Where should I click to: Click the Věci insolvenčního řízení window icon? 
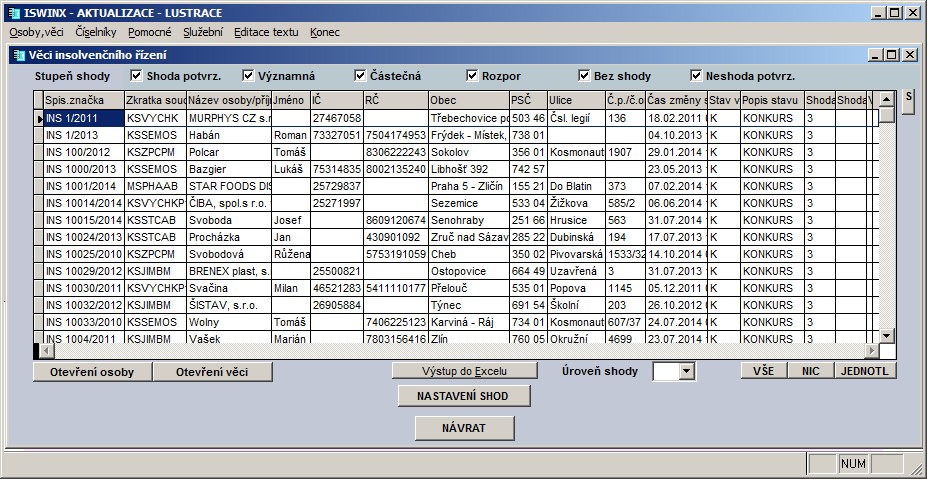[x=20, y=55]
